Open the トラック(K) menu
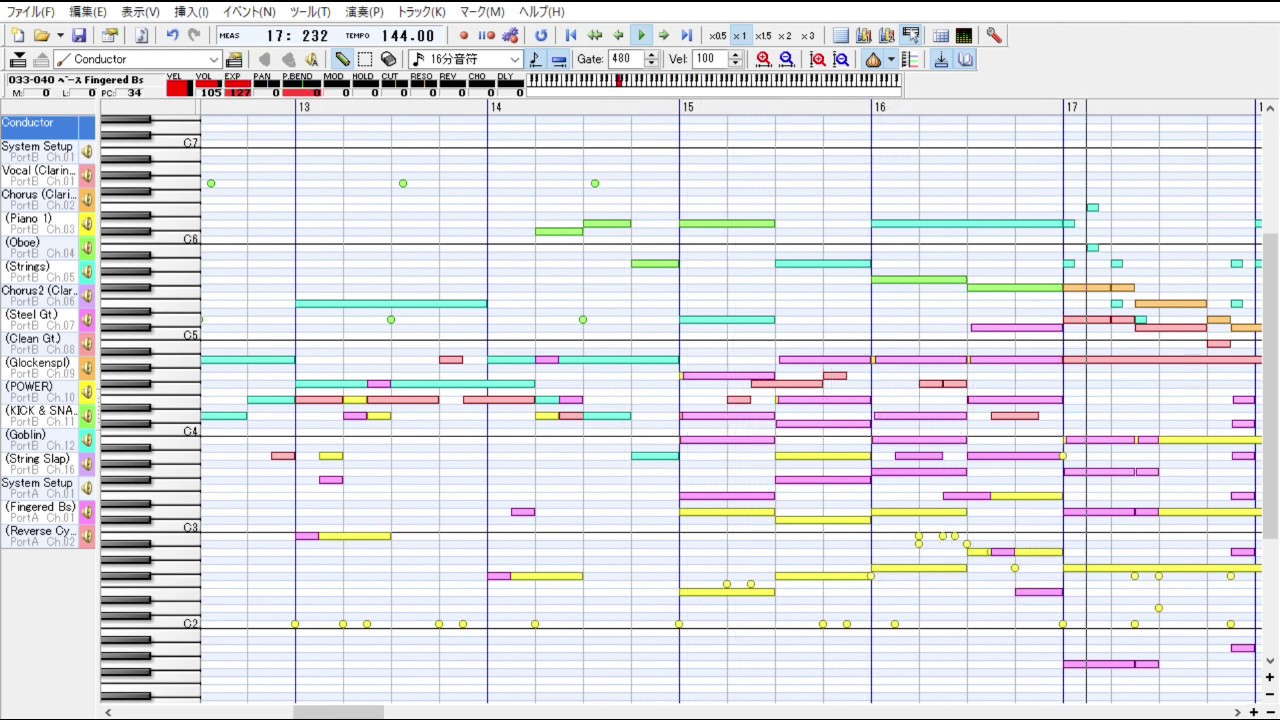The height and width of the screenshot is (720, 1280). pos(421,12)
